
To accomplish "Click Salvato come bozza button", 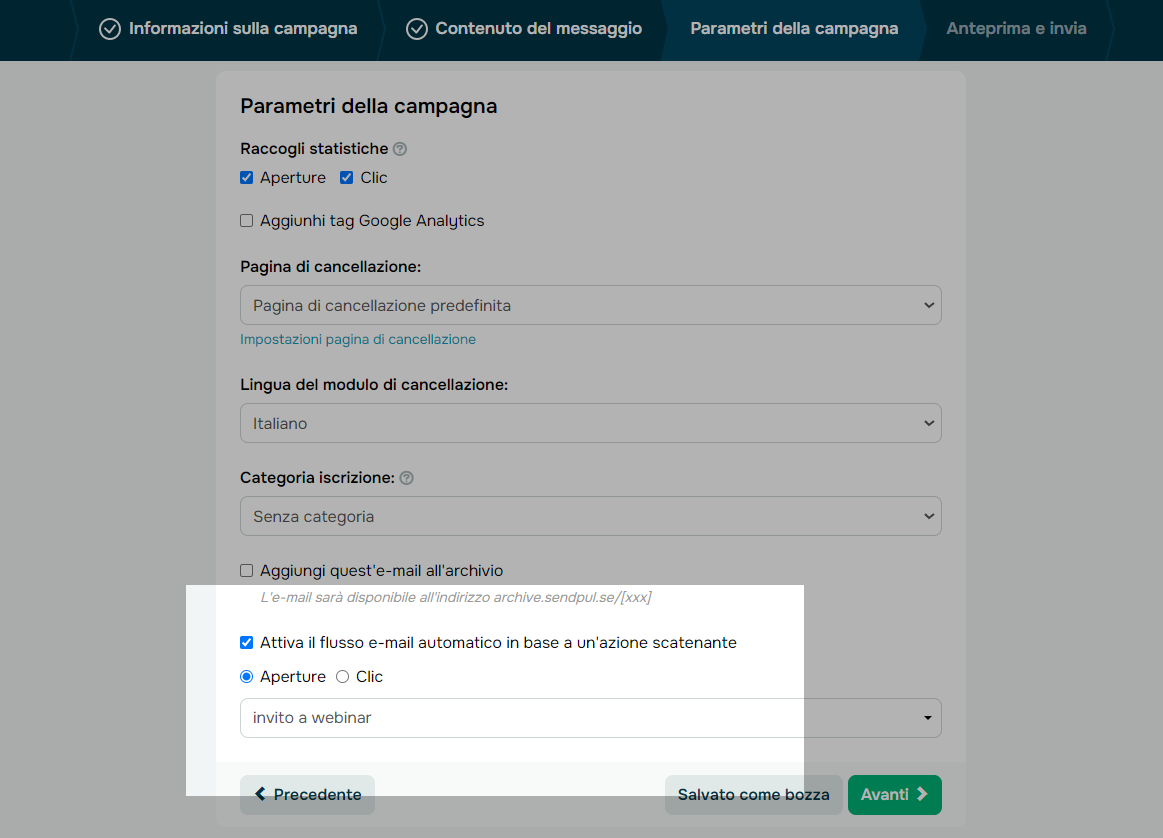I will (x=754, y=795).
